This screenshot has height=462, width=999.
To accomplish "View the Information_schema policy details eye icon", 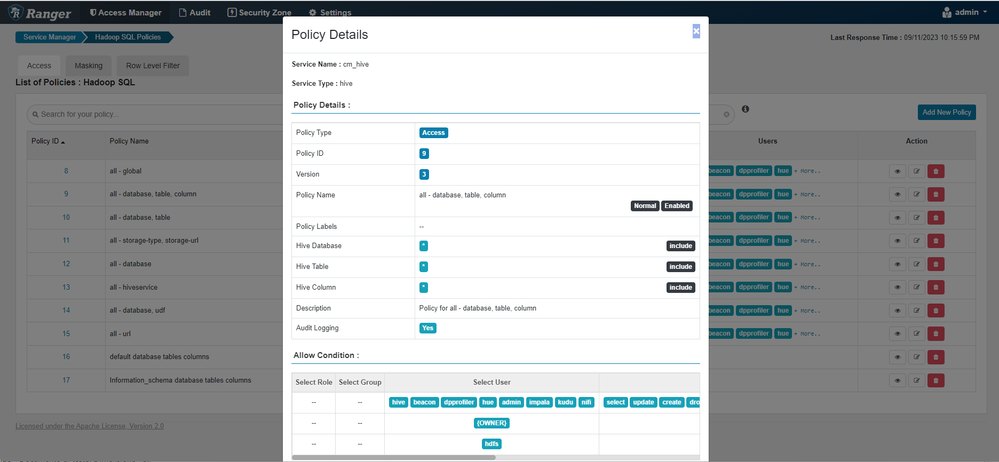I will (x=897, y=380).
